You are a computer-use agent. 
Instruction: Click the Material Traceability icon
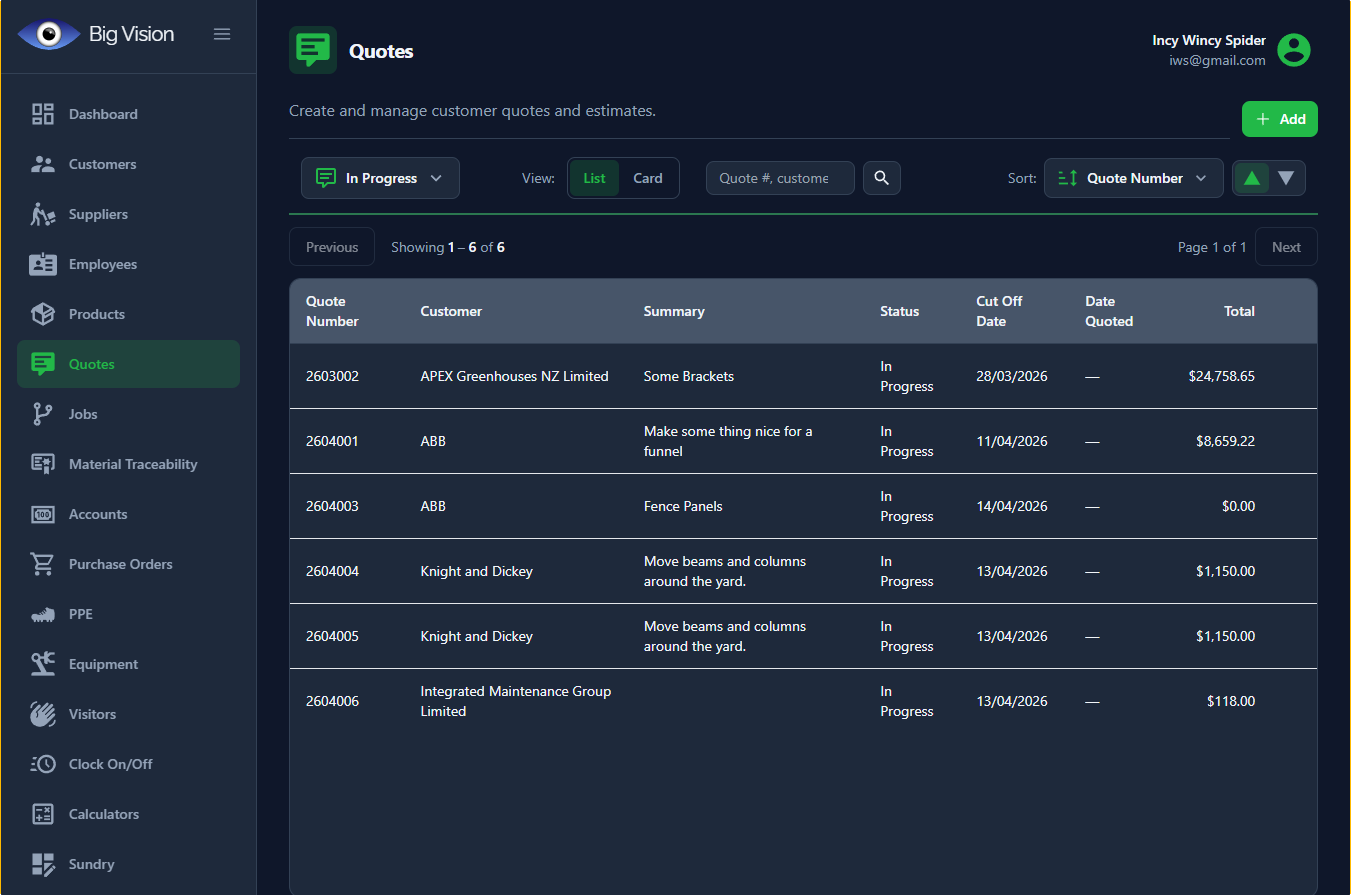point(43,464)
